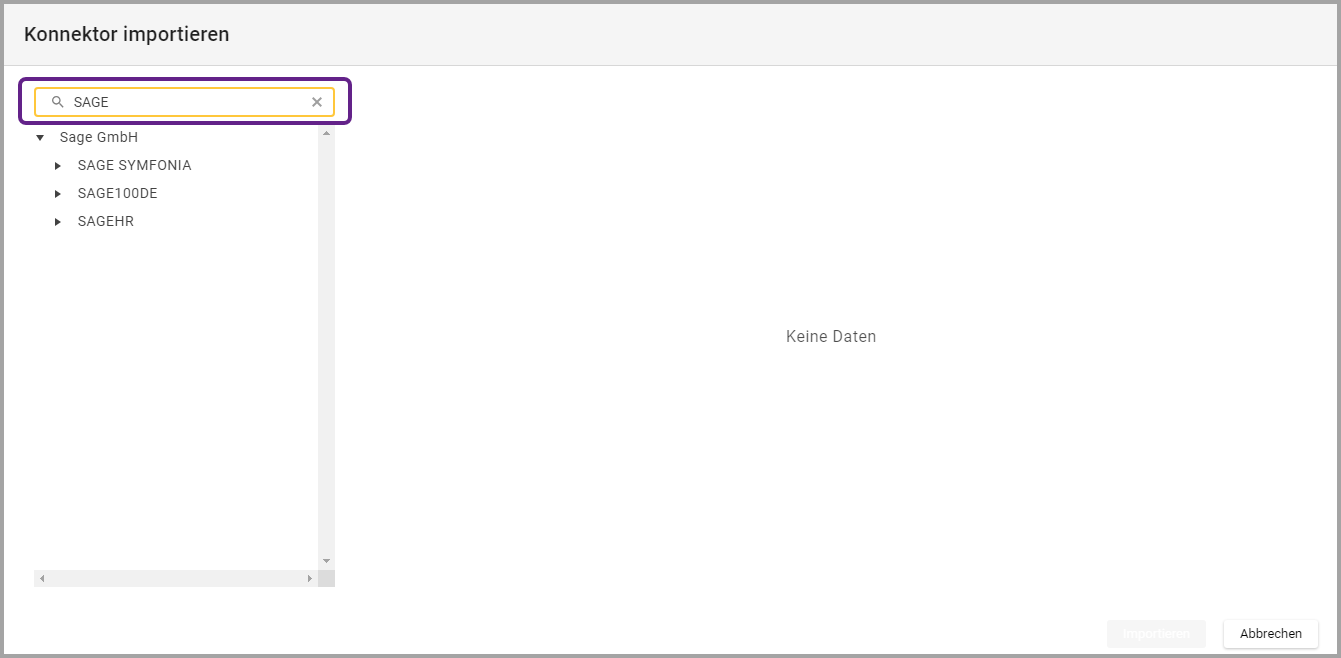
Task: Click the tree's scroll down arrow
Action: point(326,561)
